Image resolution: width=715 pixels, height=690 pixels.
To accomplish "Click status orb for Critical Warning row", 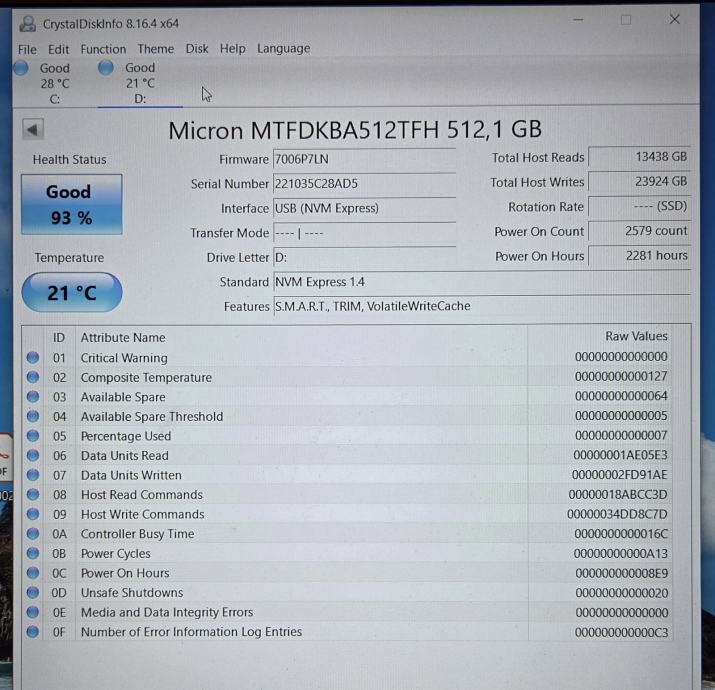I will [32, 358].
